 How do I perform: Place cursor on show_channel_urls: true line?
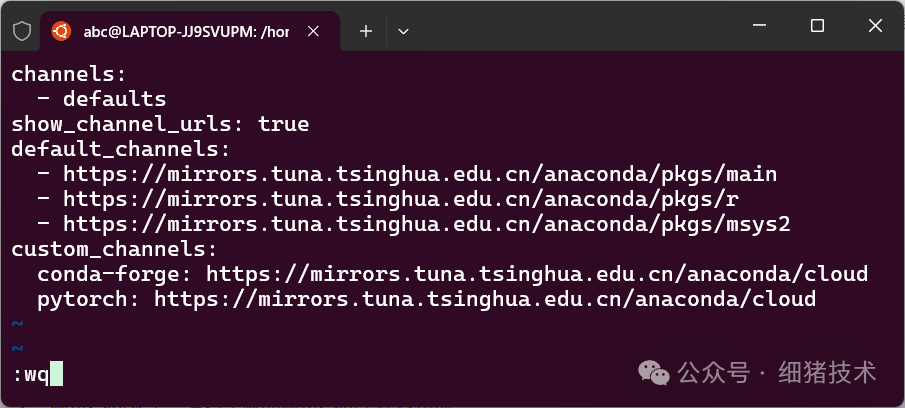click(160, 124)
